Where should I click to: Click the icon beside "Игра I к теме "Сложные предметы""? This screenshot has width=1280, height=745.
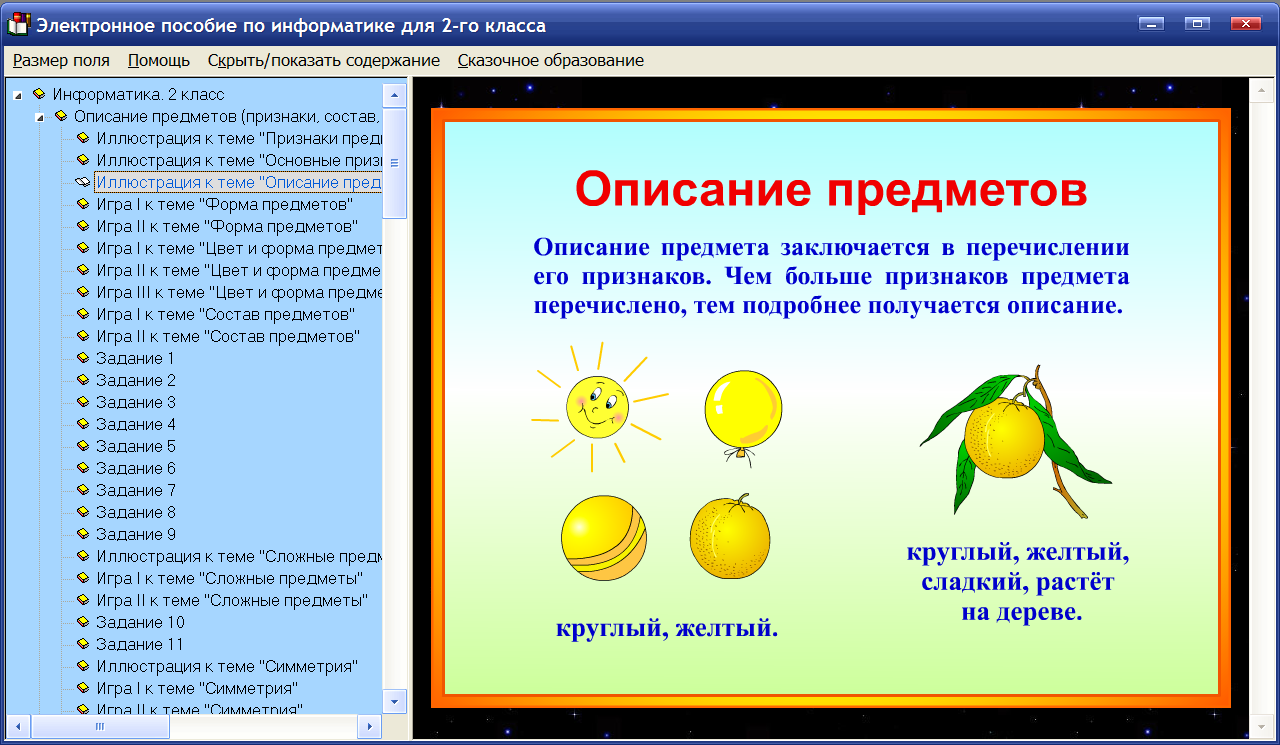click(81, 578)
